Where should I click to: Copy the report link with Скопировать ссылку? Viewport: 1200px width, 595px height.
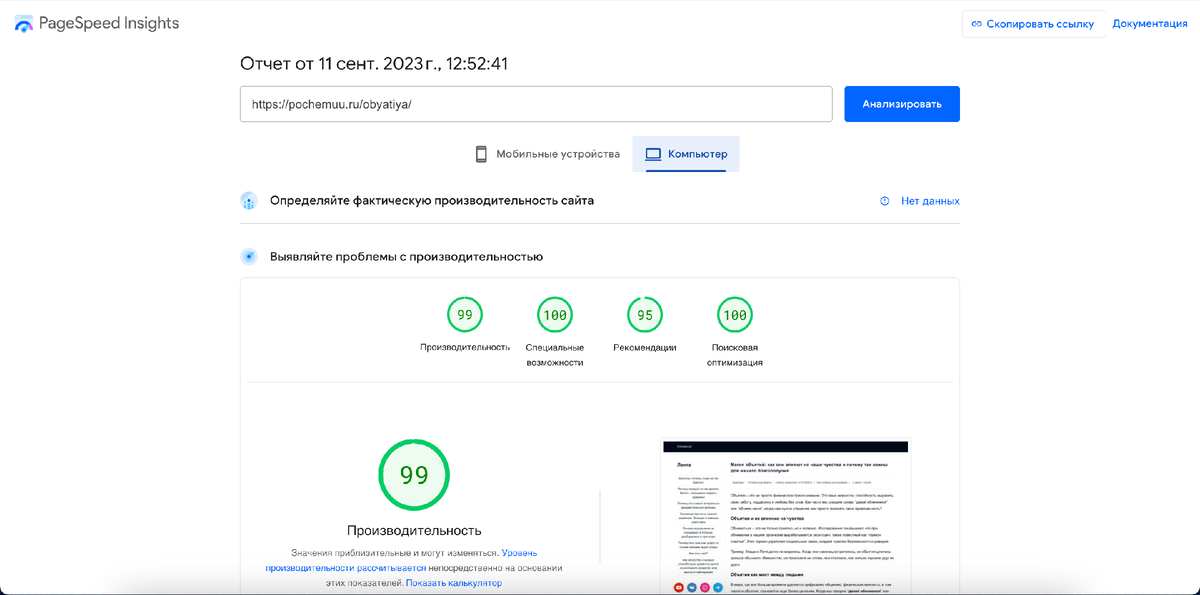coord(1033,24)
